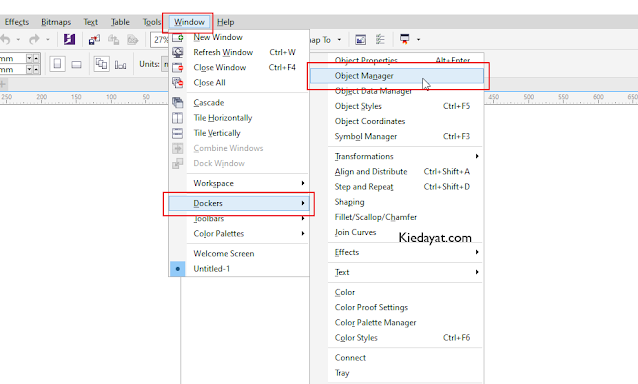This screenshot has width=638, height=384.
Task: Open the Snap To dropdown
Action: [x=339, y=39]
